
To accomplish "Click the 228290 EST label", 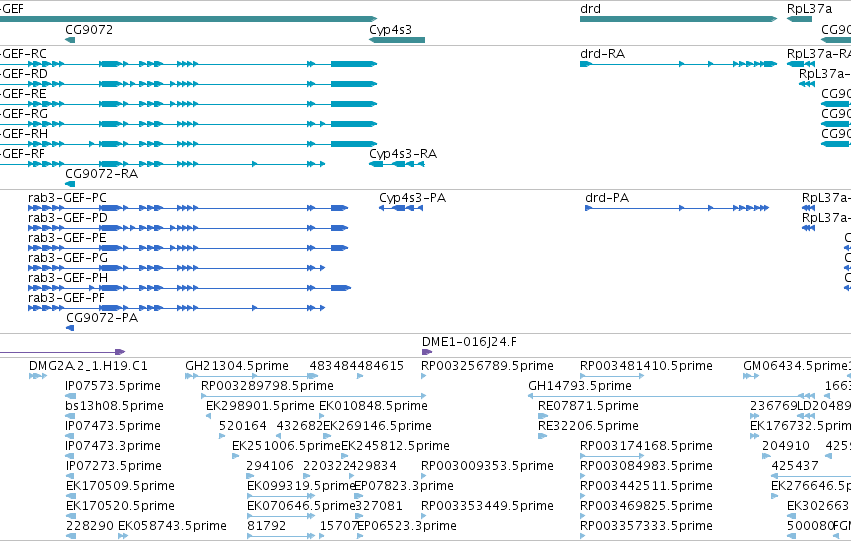I will 90,526.
